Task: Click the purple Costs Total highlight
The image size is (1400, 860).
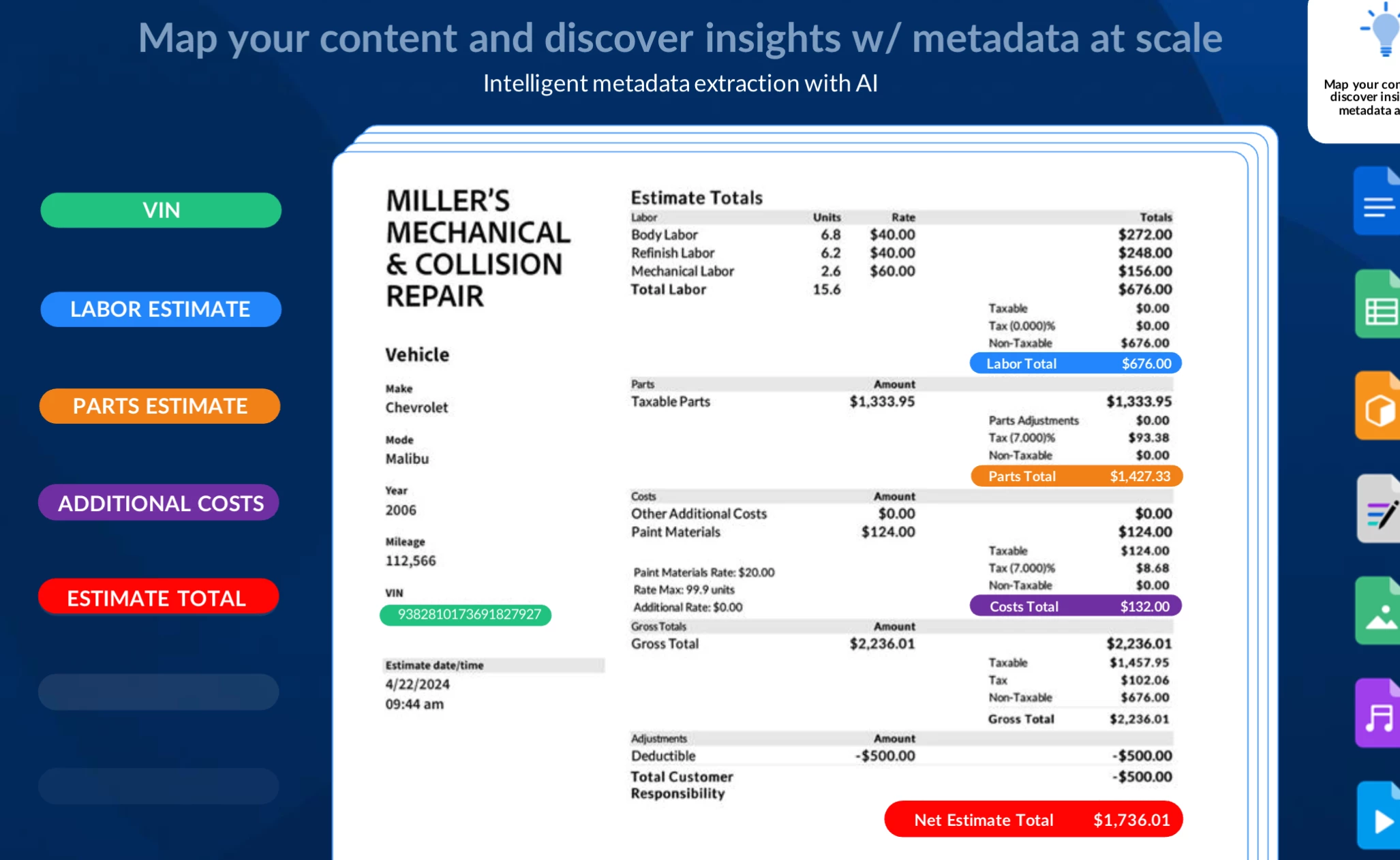Action: [1076, 606]
